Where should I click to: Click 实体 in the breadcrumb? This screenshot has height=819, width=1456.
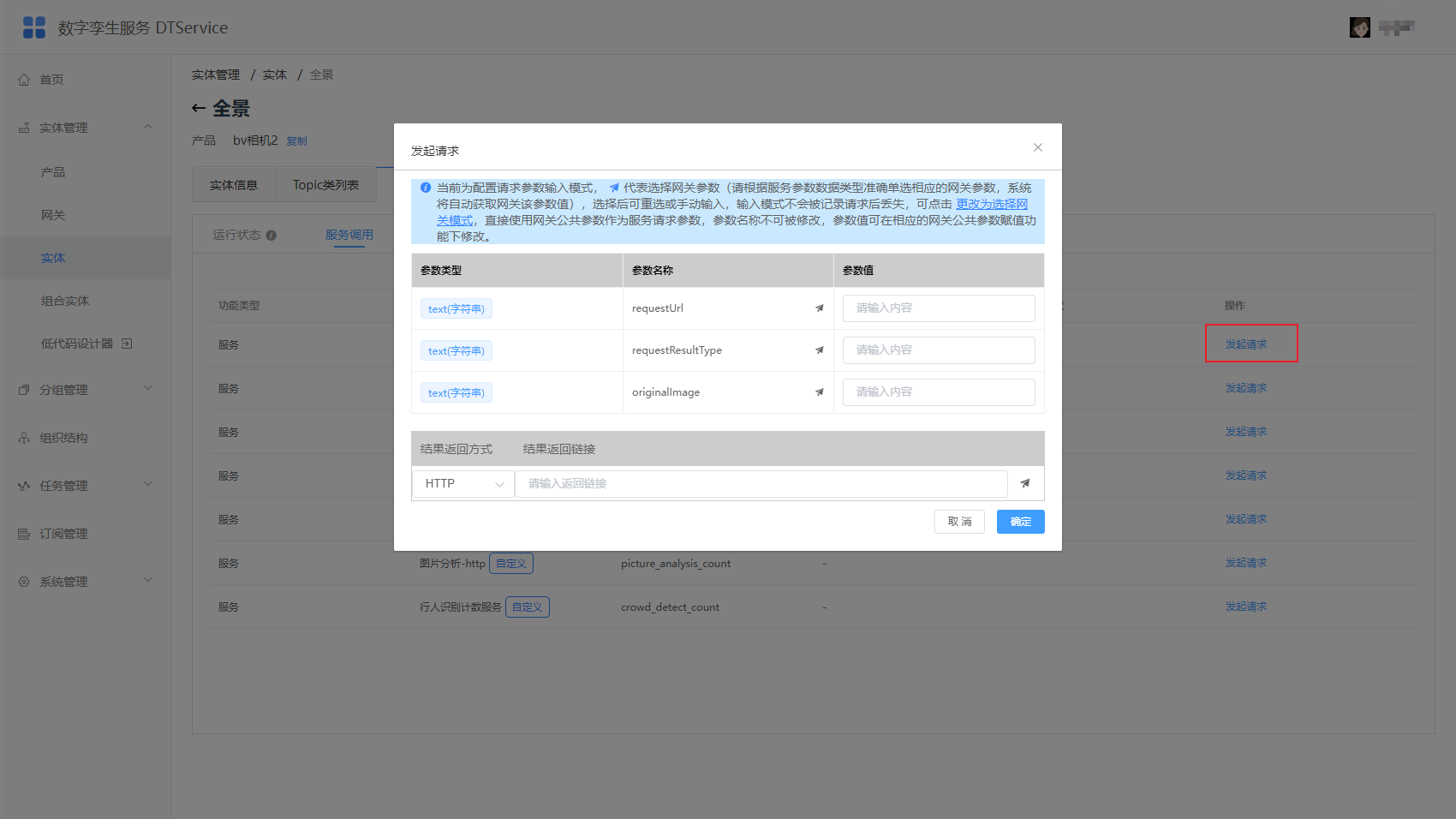point(275,75)
